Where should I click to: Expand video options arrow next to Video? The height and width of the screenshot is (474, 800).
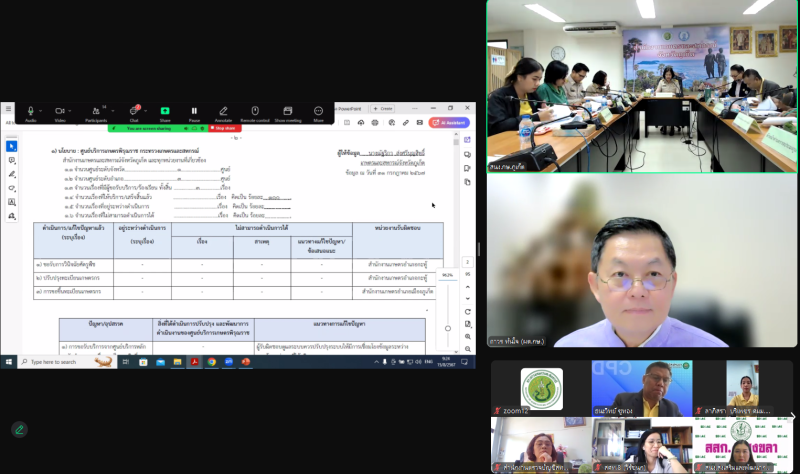tap(70, 109)
